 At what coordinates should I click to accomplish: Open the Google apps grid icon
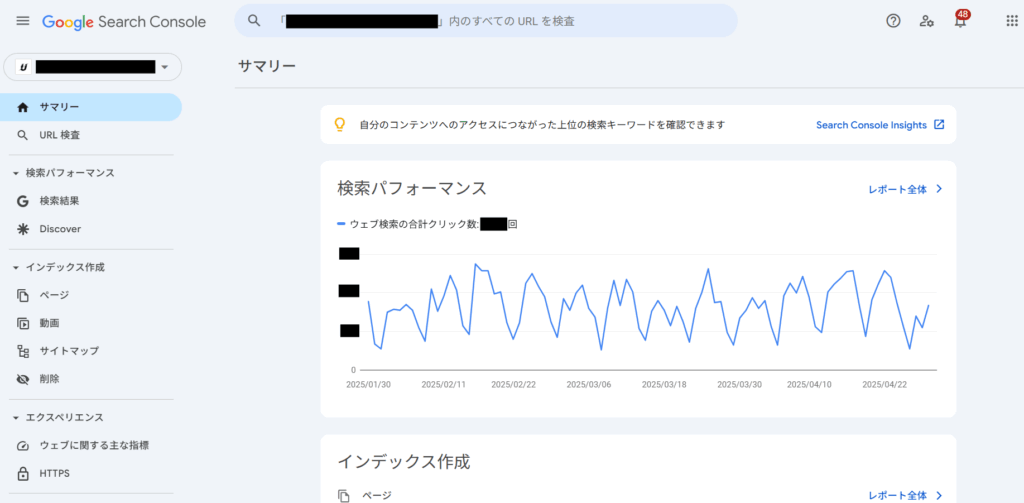(1012, 21)
